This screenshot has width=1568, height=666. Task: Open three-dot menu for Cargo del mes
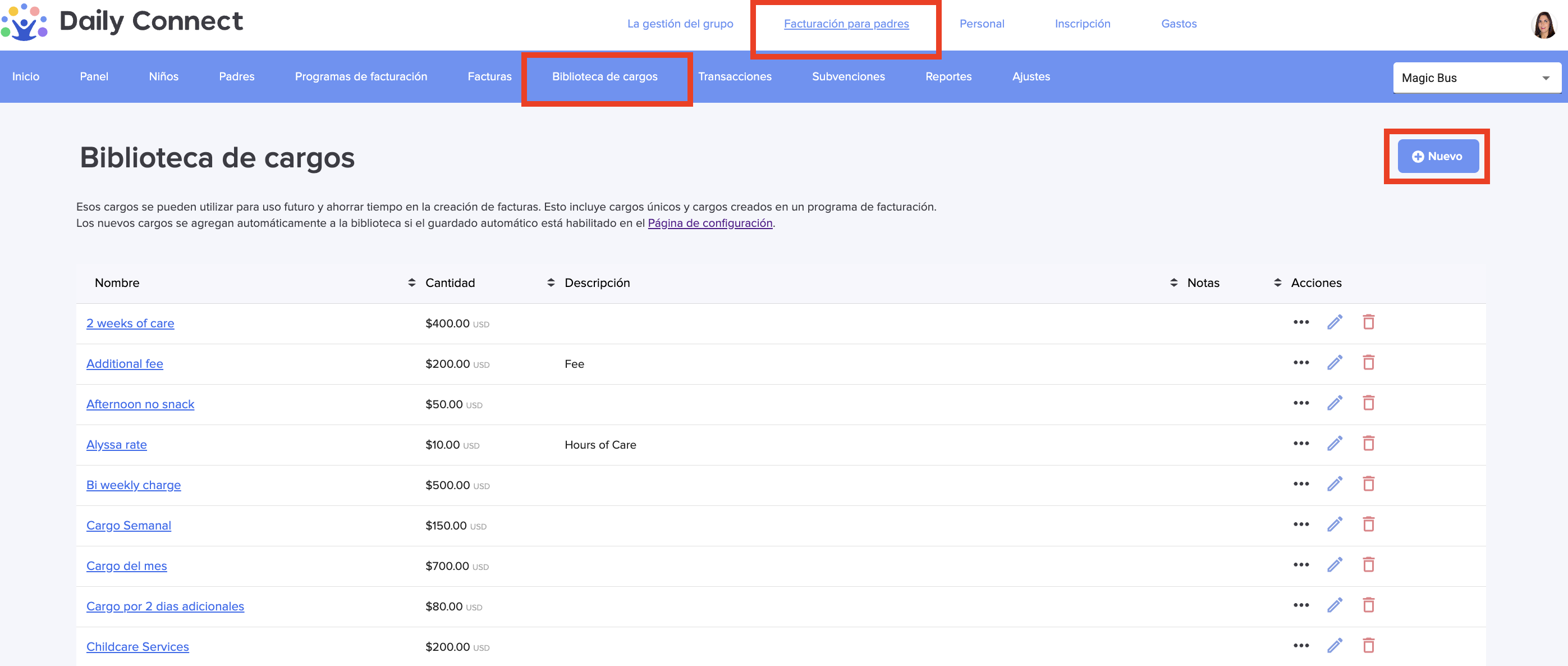tap(1301, 565)
